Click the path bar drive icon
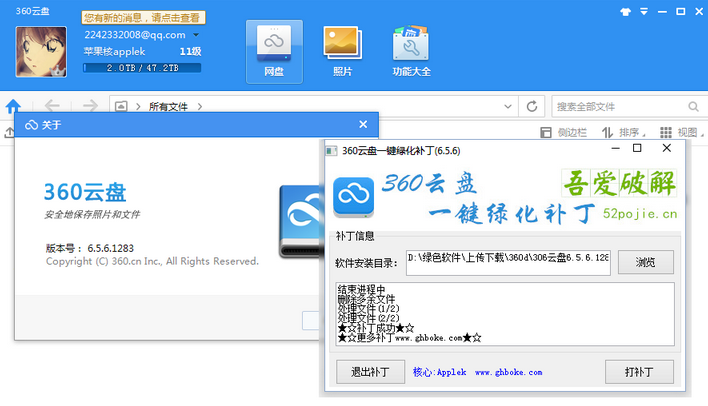This screenshot has width=708, height=406. [121, 107]
